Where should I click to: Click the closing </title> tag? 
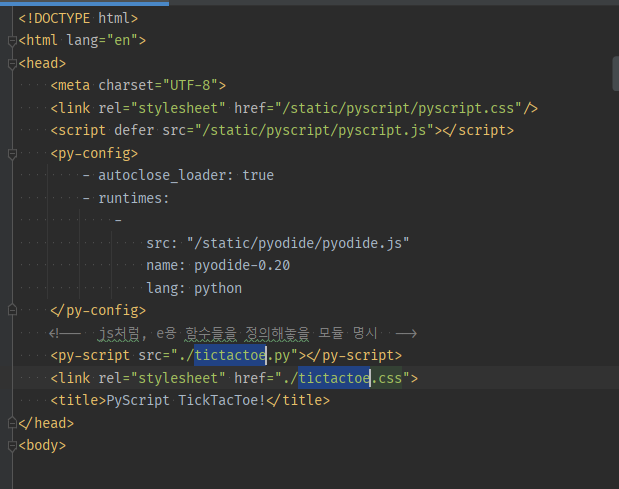pos(298,400)
